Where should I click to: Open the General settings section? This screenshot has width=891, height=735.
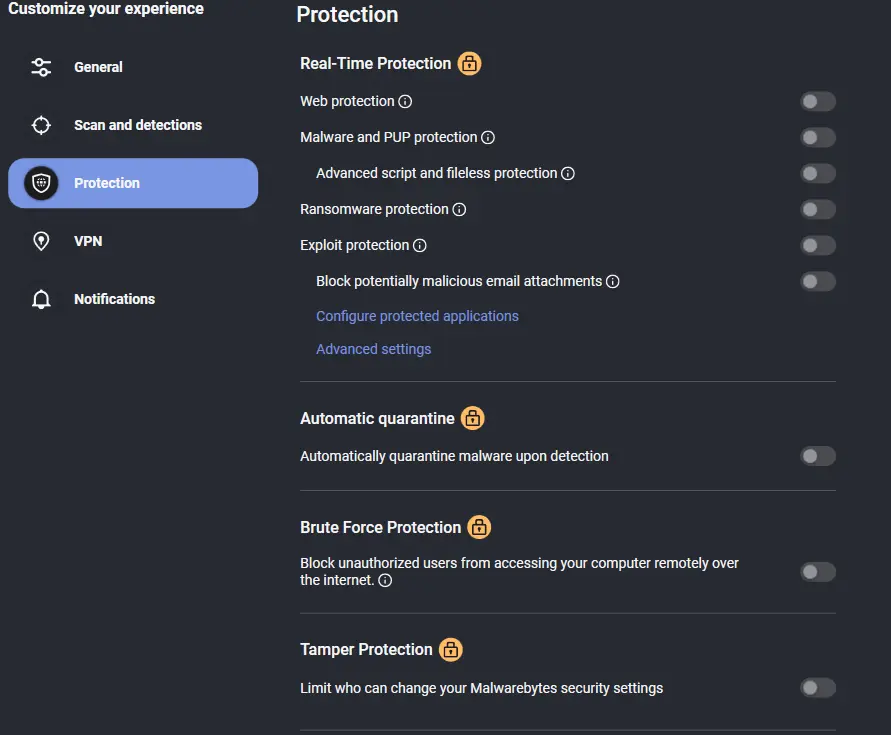(x=133, y=67)
